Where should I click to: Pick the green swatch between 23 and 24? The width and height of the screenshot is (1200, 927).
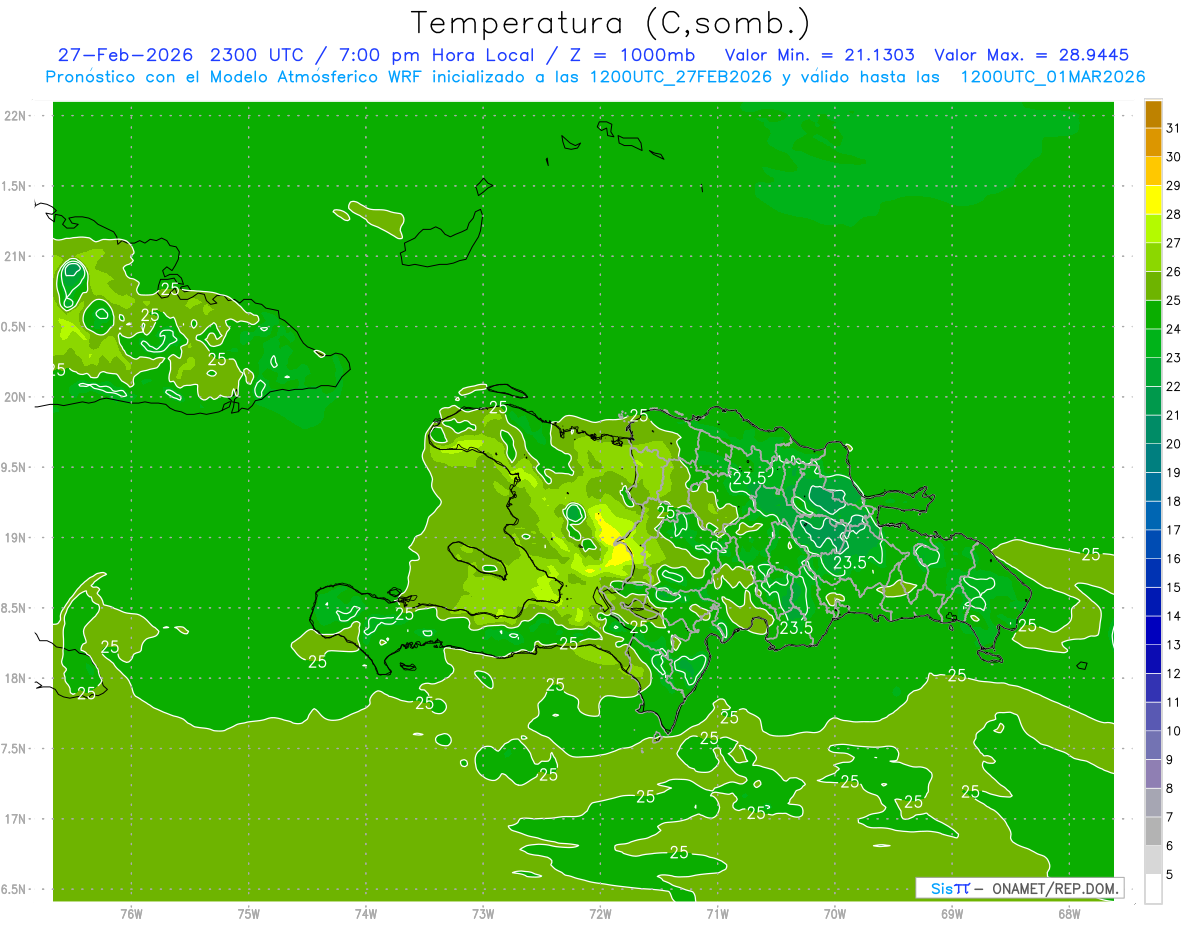(1153, 343)
